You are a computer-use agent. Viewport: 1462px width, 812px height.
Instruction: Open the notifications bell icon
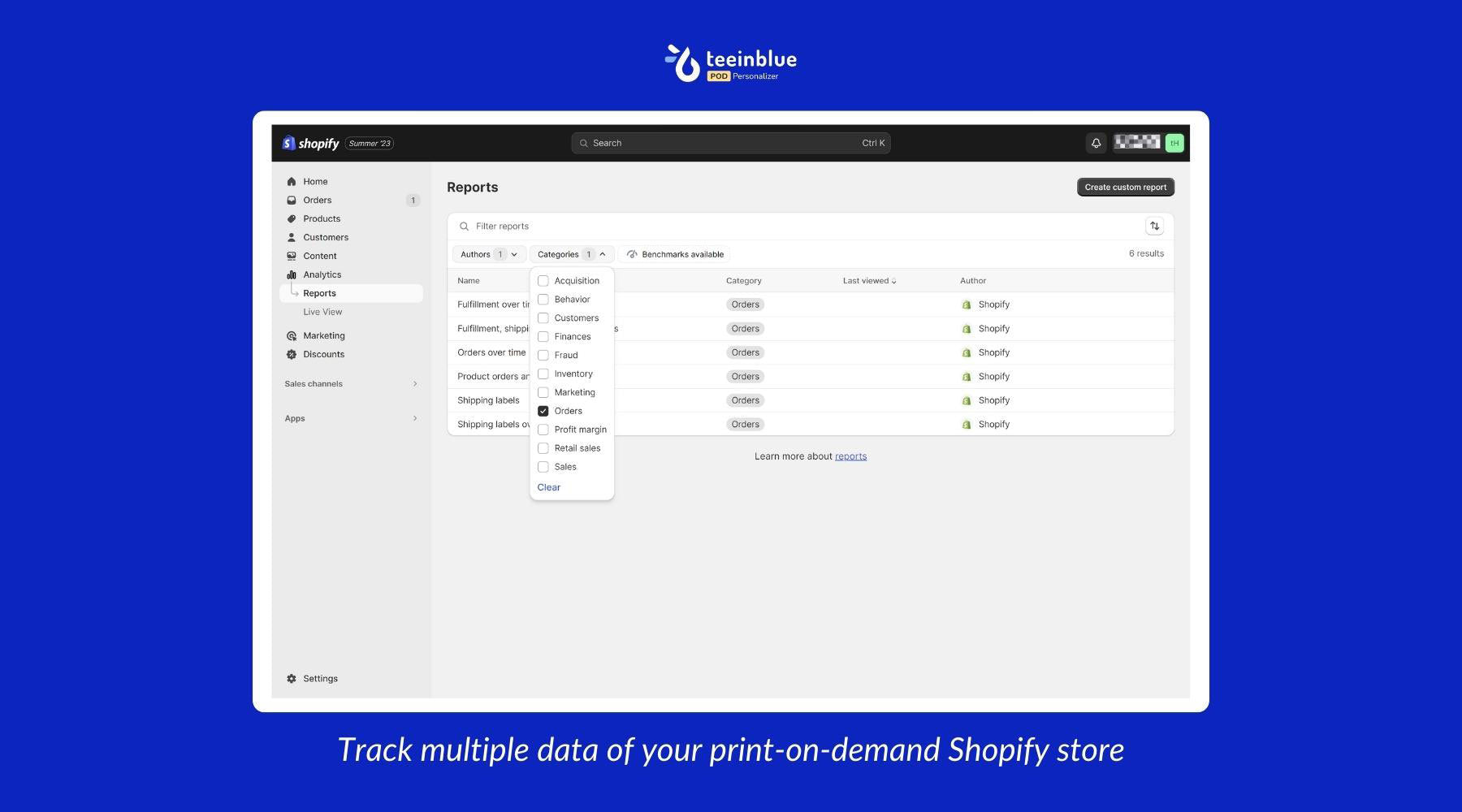pos(1096,143)
